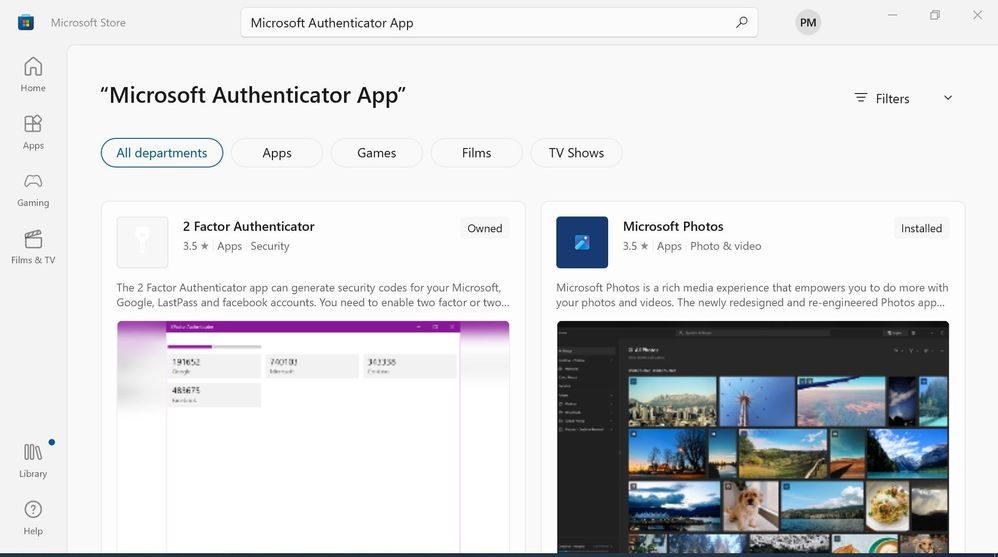Click the Filters label
The height and width of the screenshot is (557, 998).
892,99
